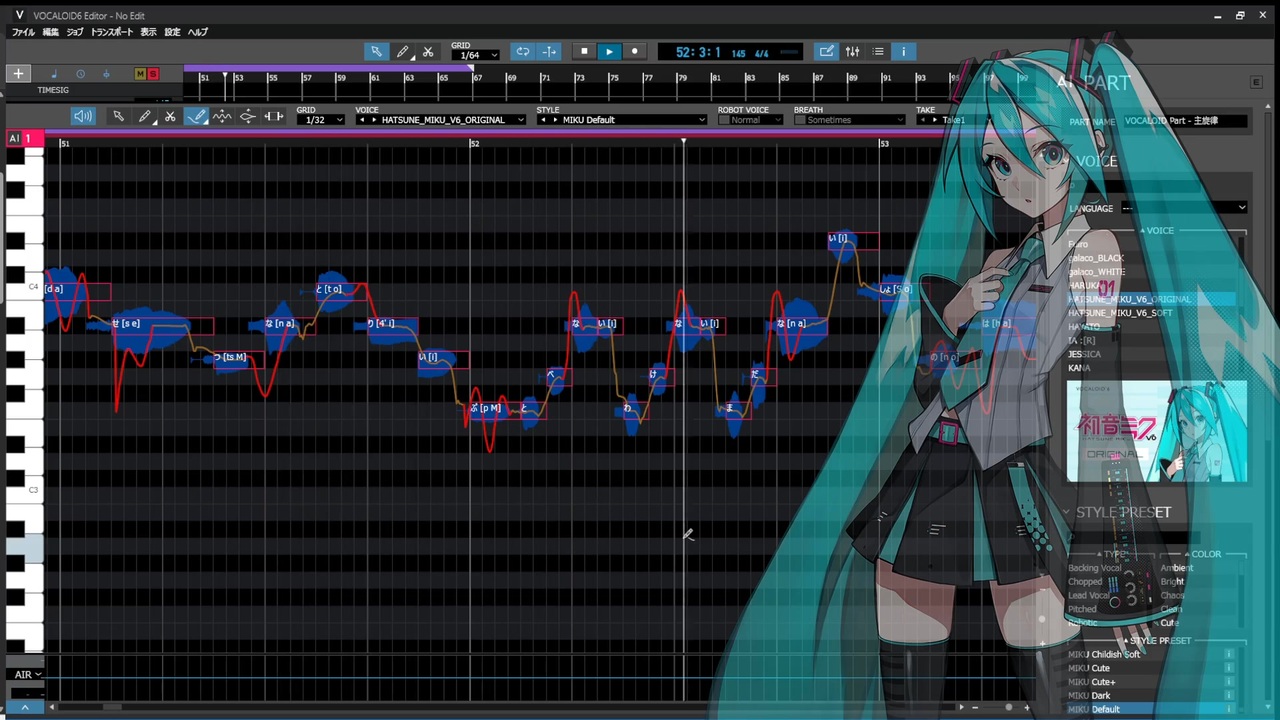Viewport: 1280px width, 720px height.
Task: Select the vibrato wave tool
Action: [x=222, y=117]
